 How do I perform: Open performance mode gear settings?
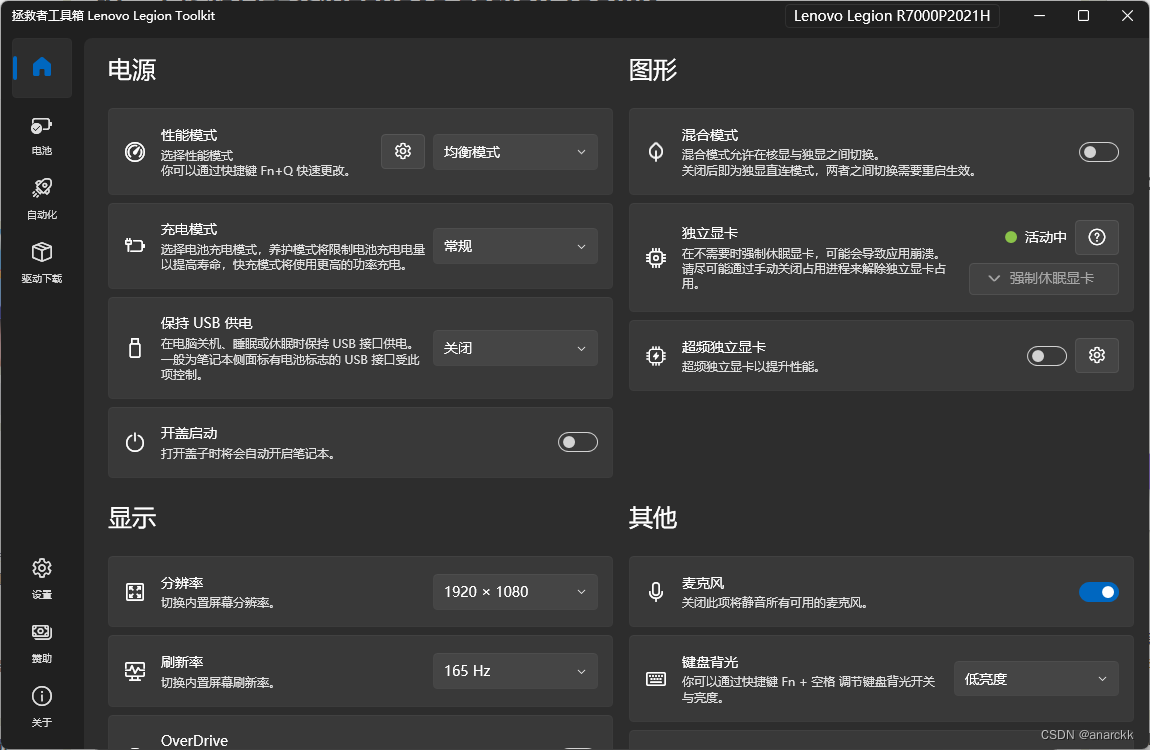[403, 152]
